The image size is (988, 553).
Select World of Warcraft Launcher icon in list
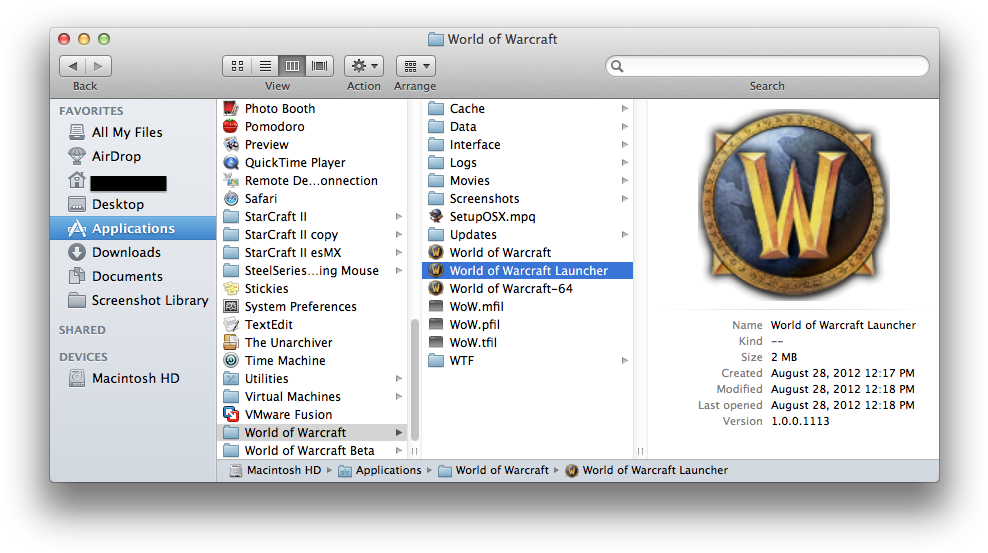(x=436, y=270)
